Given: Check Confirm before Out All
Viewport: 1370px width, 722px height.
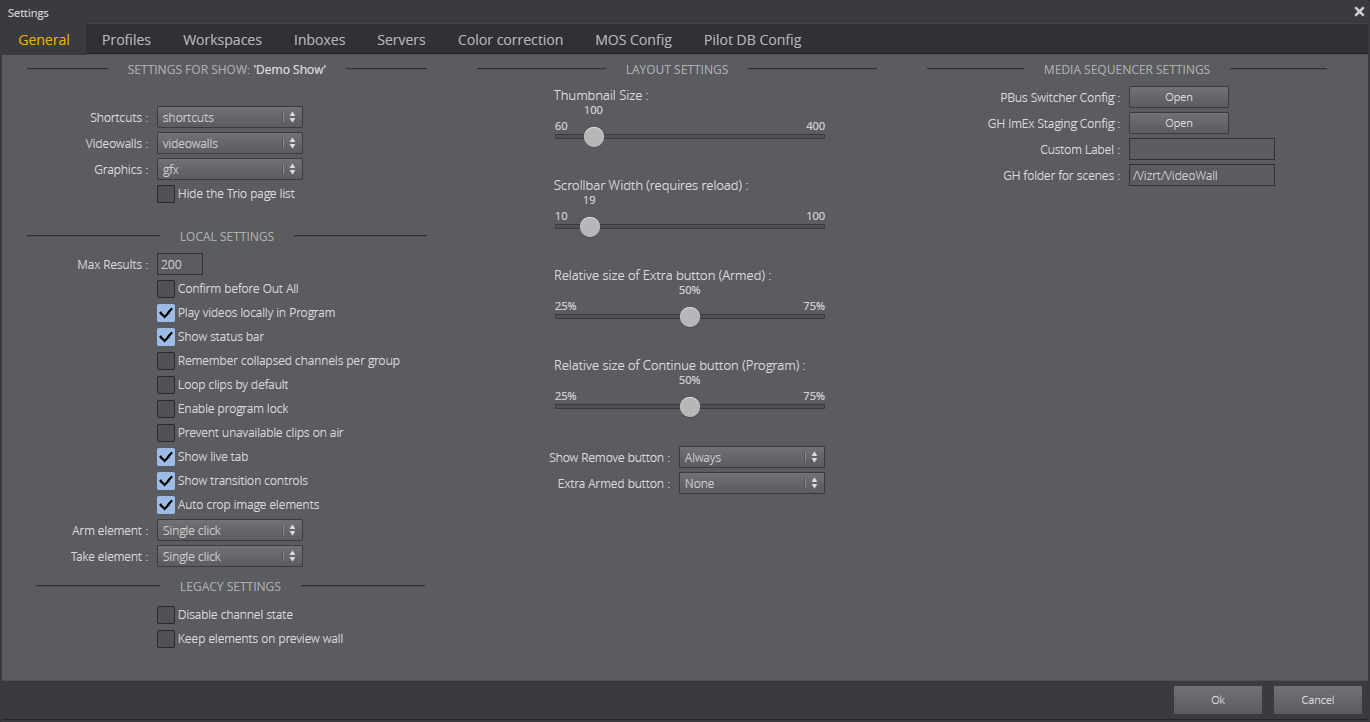Looking at the screenshot, I should point(166,289).
